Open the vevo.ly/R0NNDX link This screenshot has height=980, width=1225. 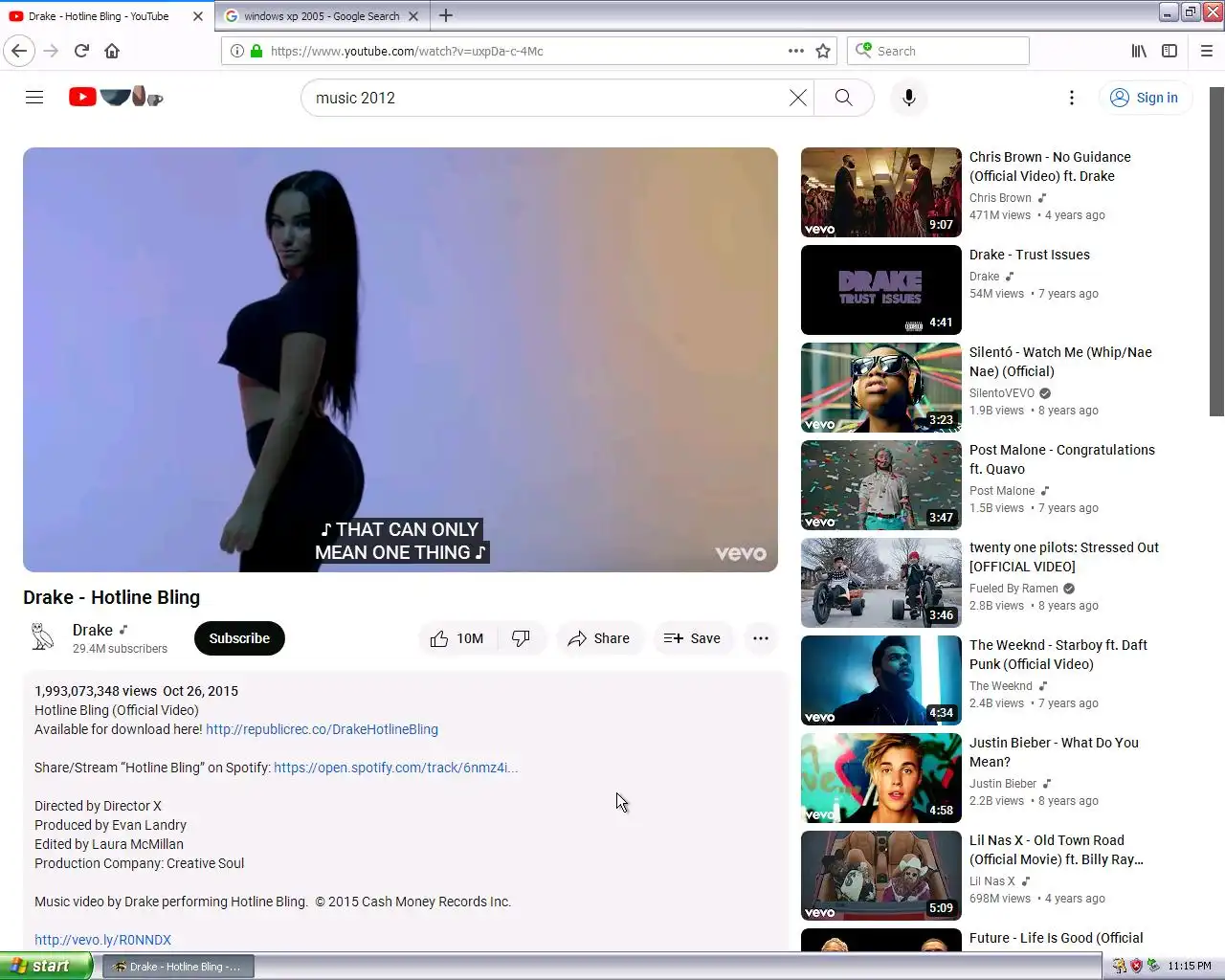(102, 940)
